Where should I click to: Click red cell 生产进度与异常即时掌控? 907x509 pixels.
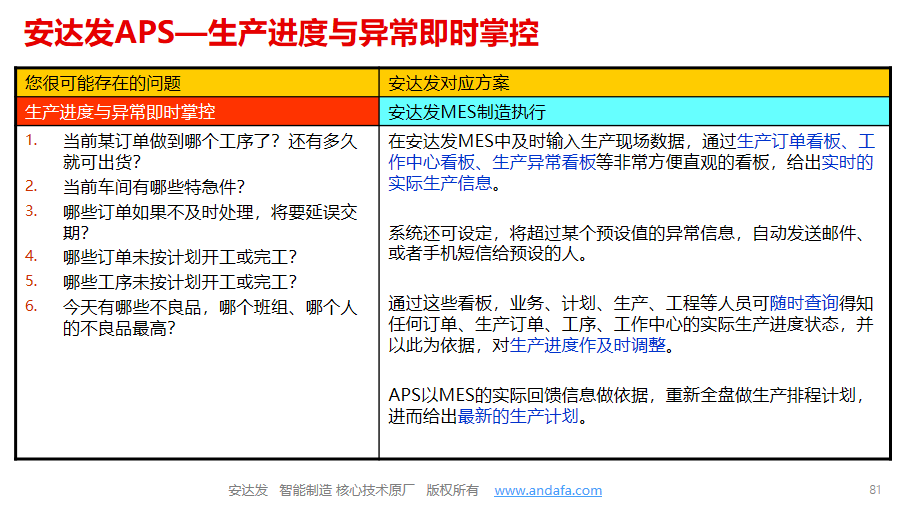pos(198,111)
